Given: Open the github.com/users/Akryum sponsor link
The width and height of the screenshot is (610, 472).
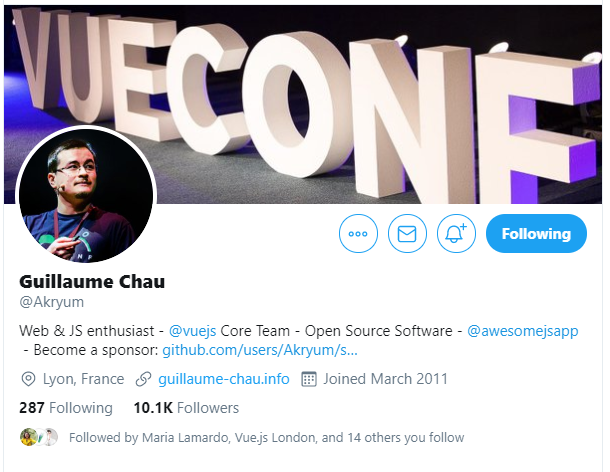Looking at the screenshot, I should [x=260, y=350].
